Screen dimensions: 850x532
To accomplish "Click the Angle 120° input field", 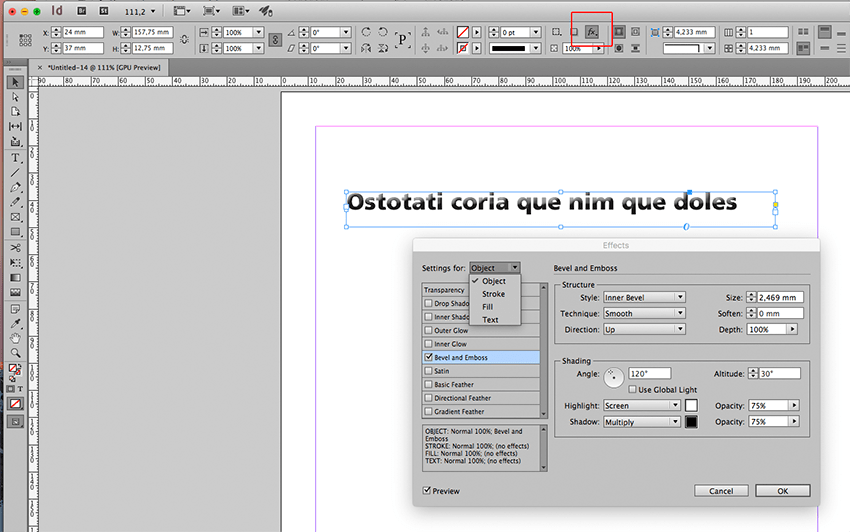I will pos(649,374).
